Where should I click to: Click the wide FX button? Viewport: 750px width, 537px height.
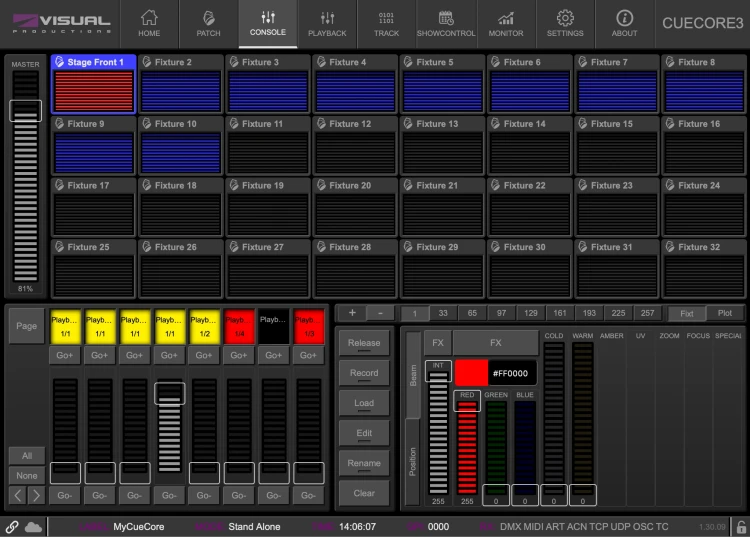pos(496,343)
